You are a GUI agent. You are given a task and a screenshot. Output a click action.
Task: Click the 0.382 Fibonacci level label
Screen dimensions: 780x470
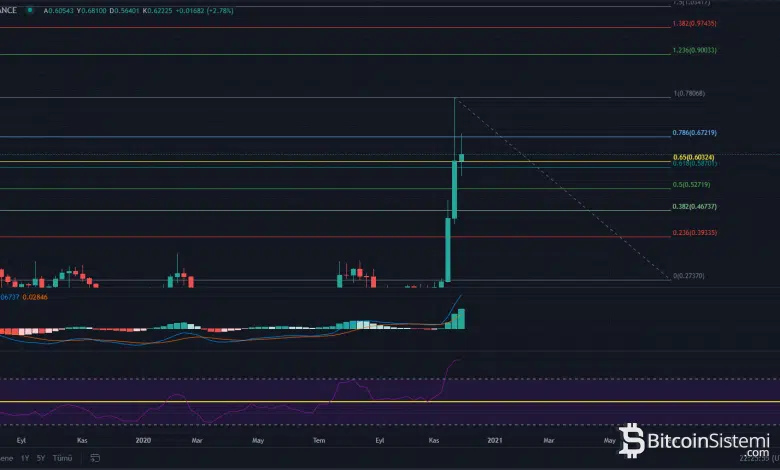click(694, 207)
